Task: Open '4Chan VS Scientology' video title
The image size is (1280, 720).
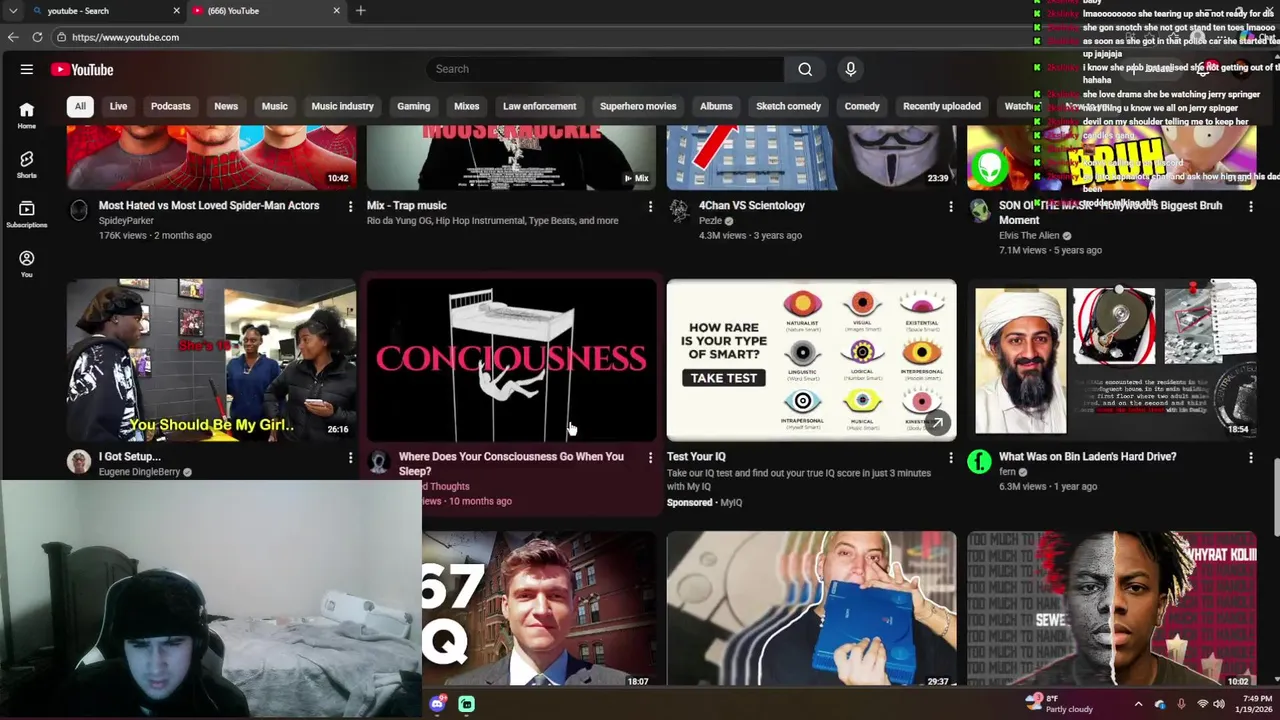Action: coord(751,206)
